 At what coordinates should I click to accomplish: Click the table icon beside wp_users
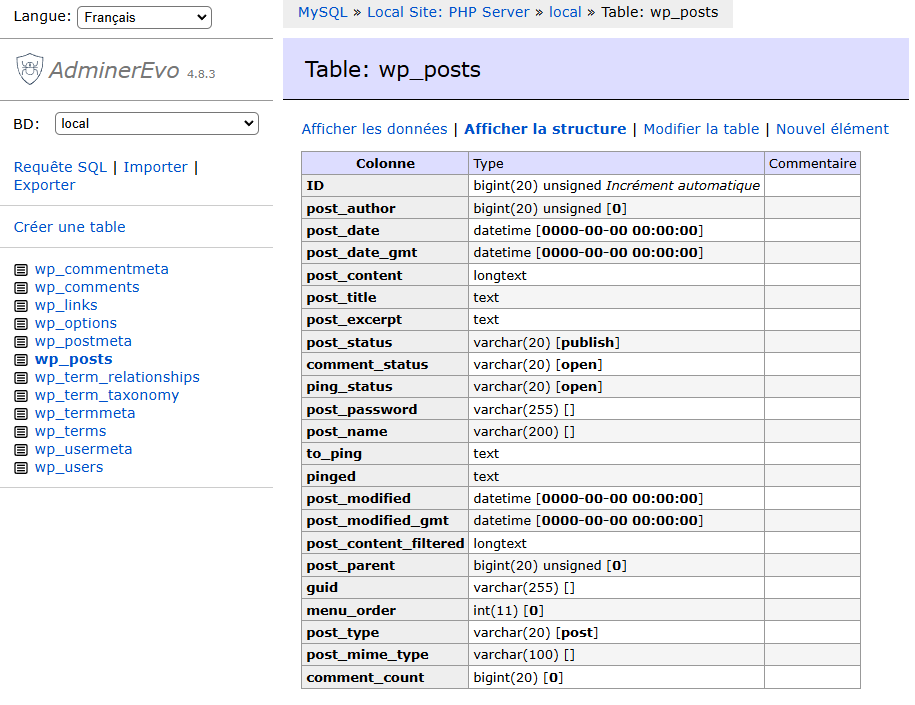21,468
